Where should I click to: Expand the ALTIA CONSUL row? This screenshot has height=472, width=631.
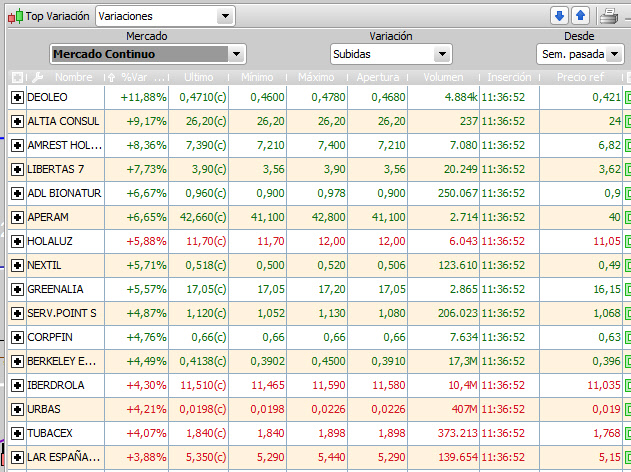[17, 122]
